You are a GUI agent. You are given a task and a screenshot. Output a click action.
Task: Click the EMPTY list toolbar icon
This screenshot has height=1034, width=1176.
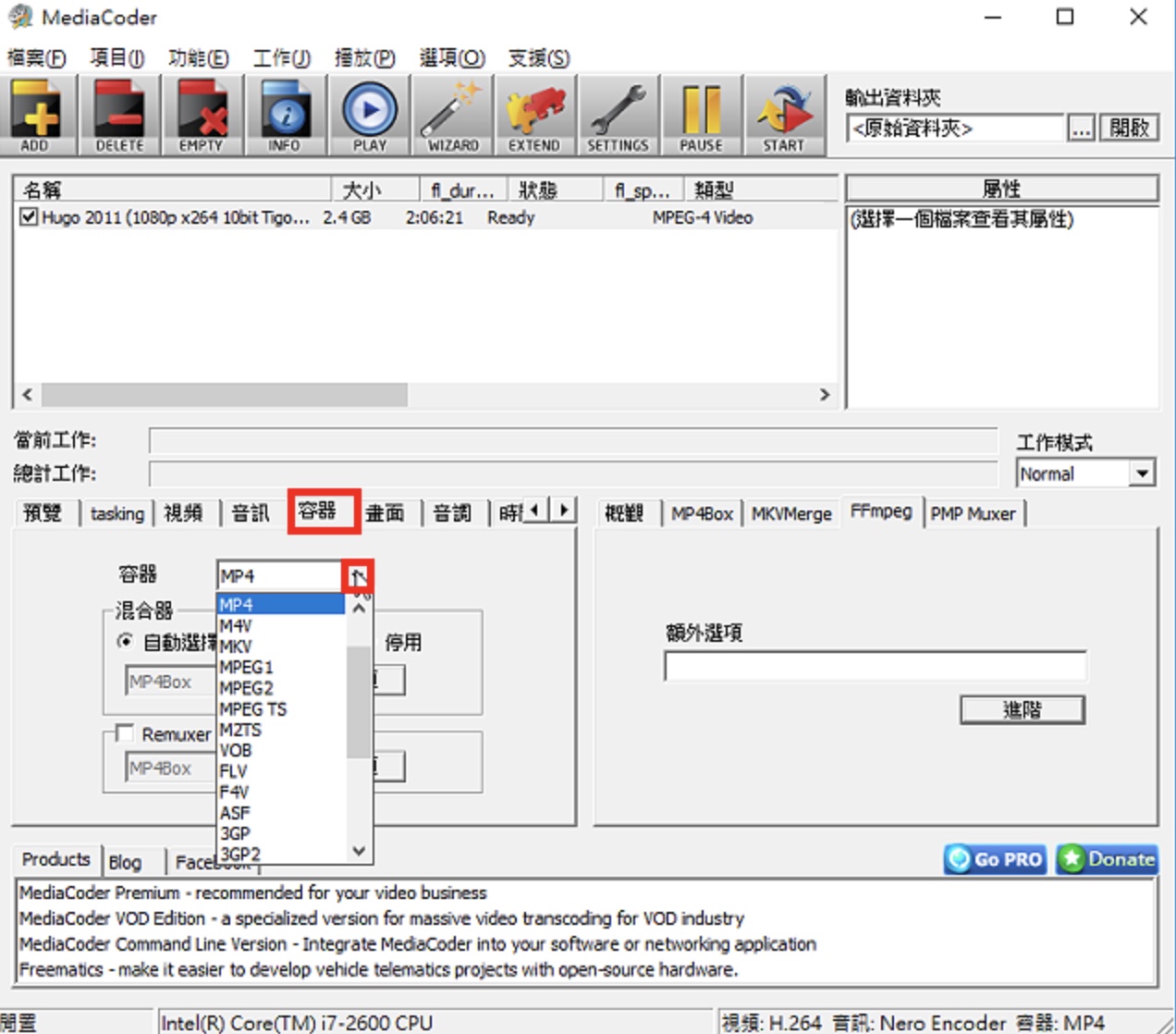point(202,116)
